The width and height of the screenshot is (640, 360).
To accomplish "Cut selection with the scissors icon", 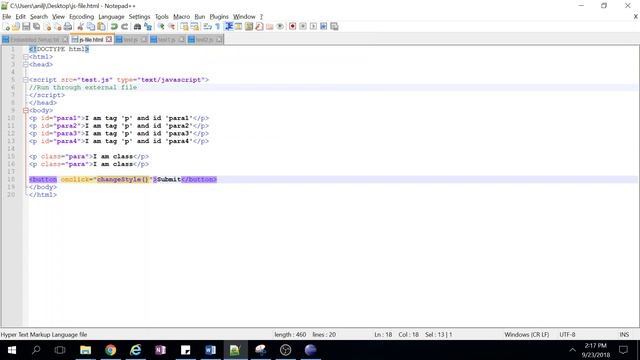I will coord(80,27).
